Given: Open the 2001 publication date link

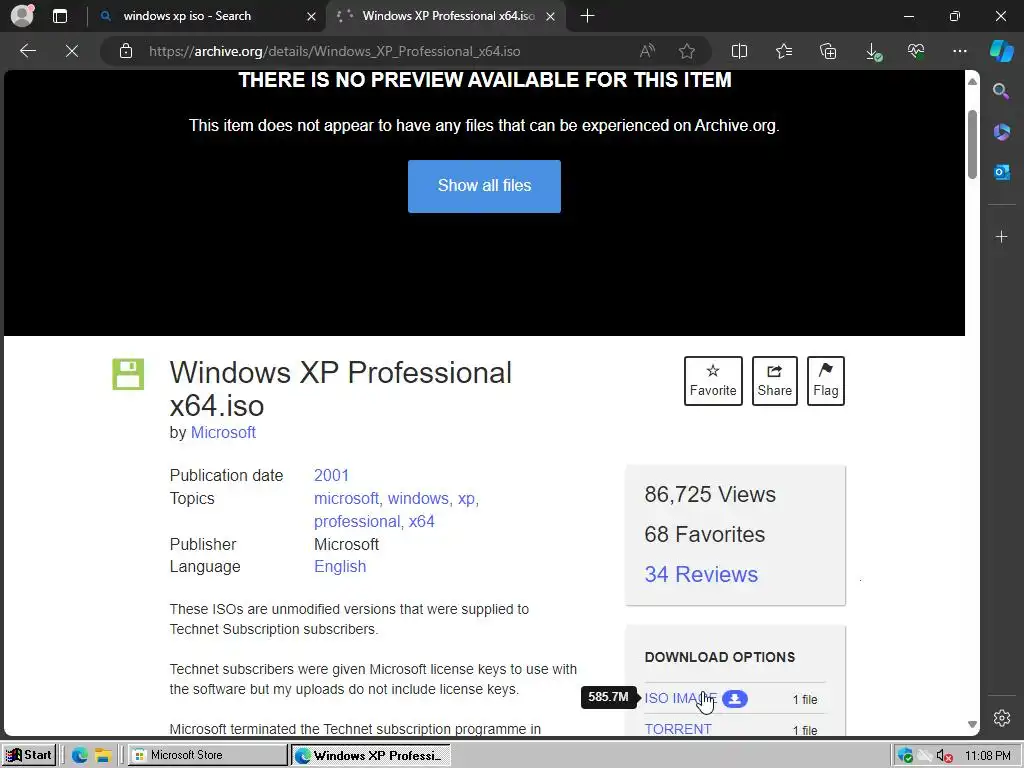Looking at the screenshot, I should 331,475.
